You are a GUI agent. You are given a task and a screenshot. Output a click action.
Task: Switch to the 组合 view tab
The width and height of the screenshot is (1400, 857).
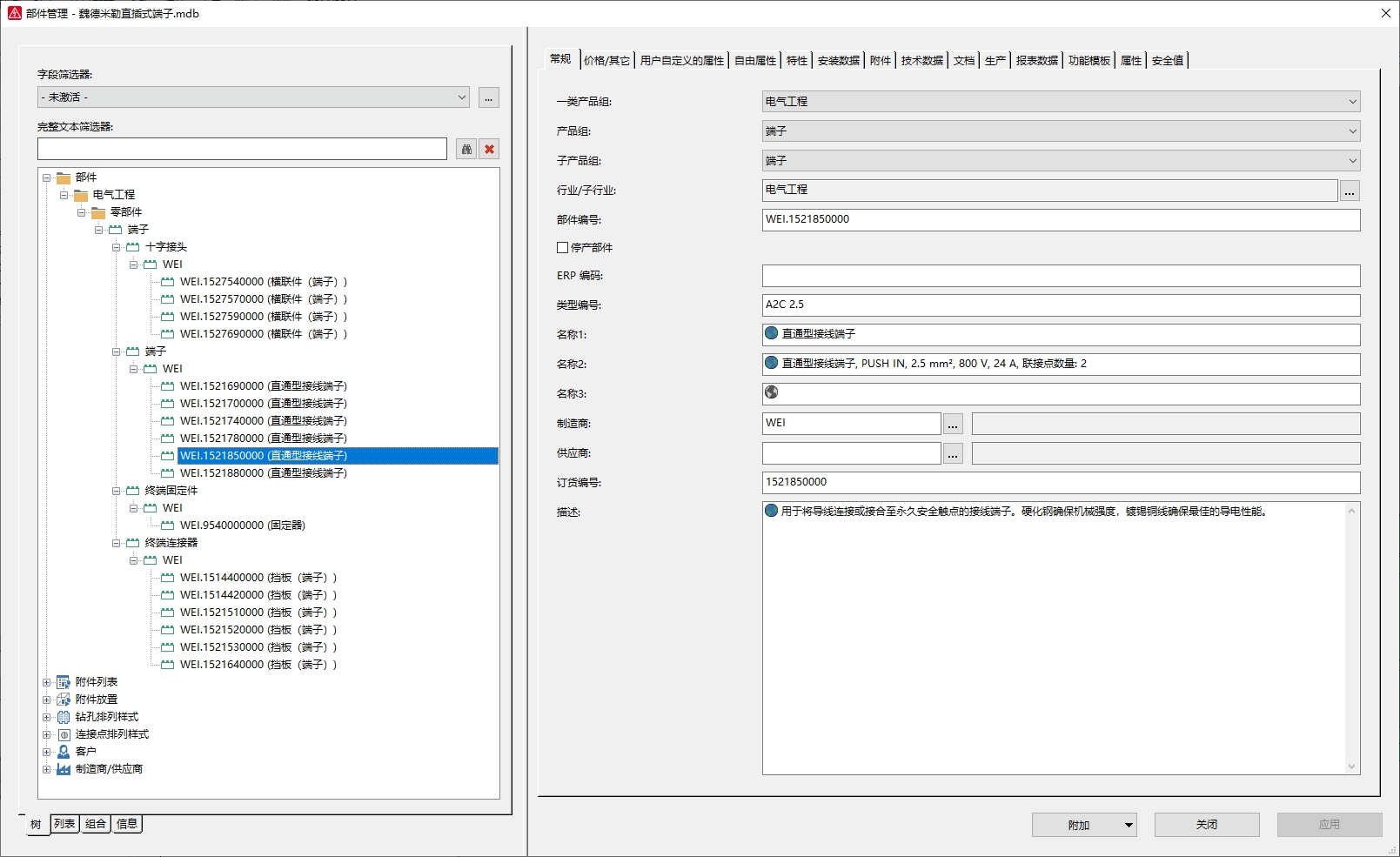[x=96, y=824]
